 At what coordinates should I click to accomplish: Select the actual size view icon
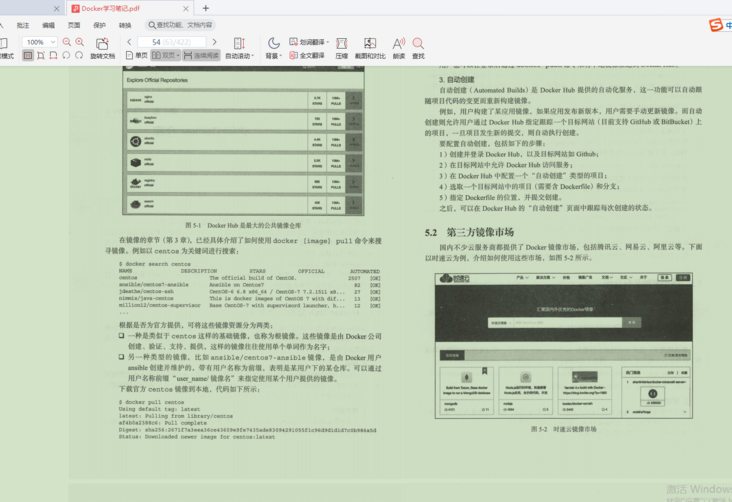pyautogui.click(x=28, y=56)
